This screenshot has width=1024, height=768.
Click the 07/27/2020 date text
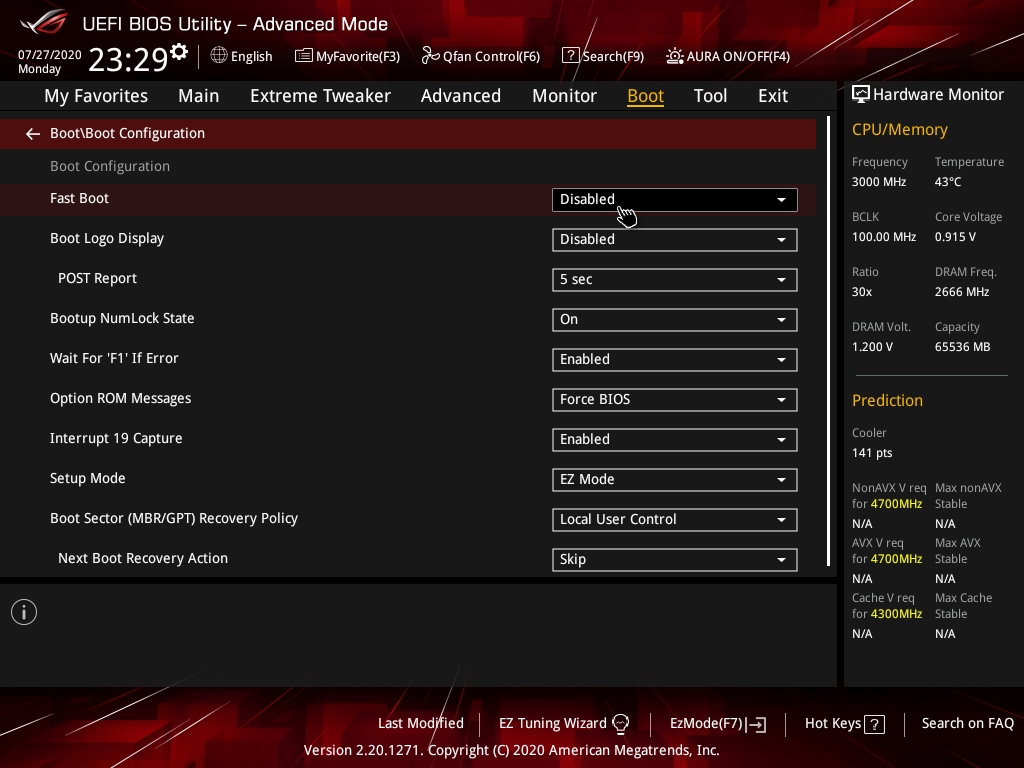[x=50, y=55]
